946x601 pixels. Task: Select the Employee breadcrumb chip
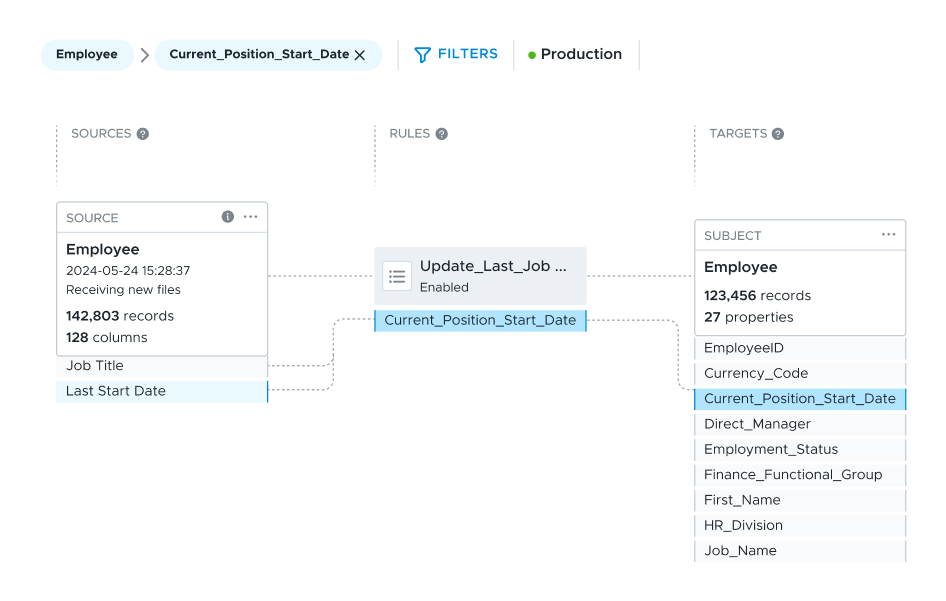pyautogui.click(x=86, y=55)
